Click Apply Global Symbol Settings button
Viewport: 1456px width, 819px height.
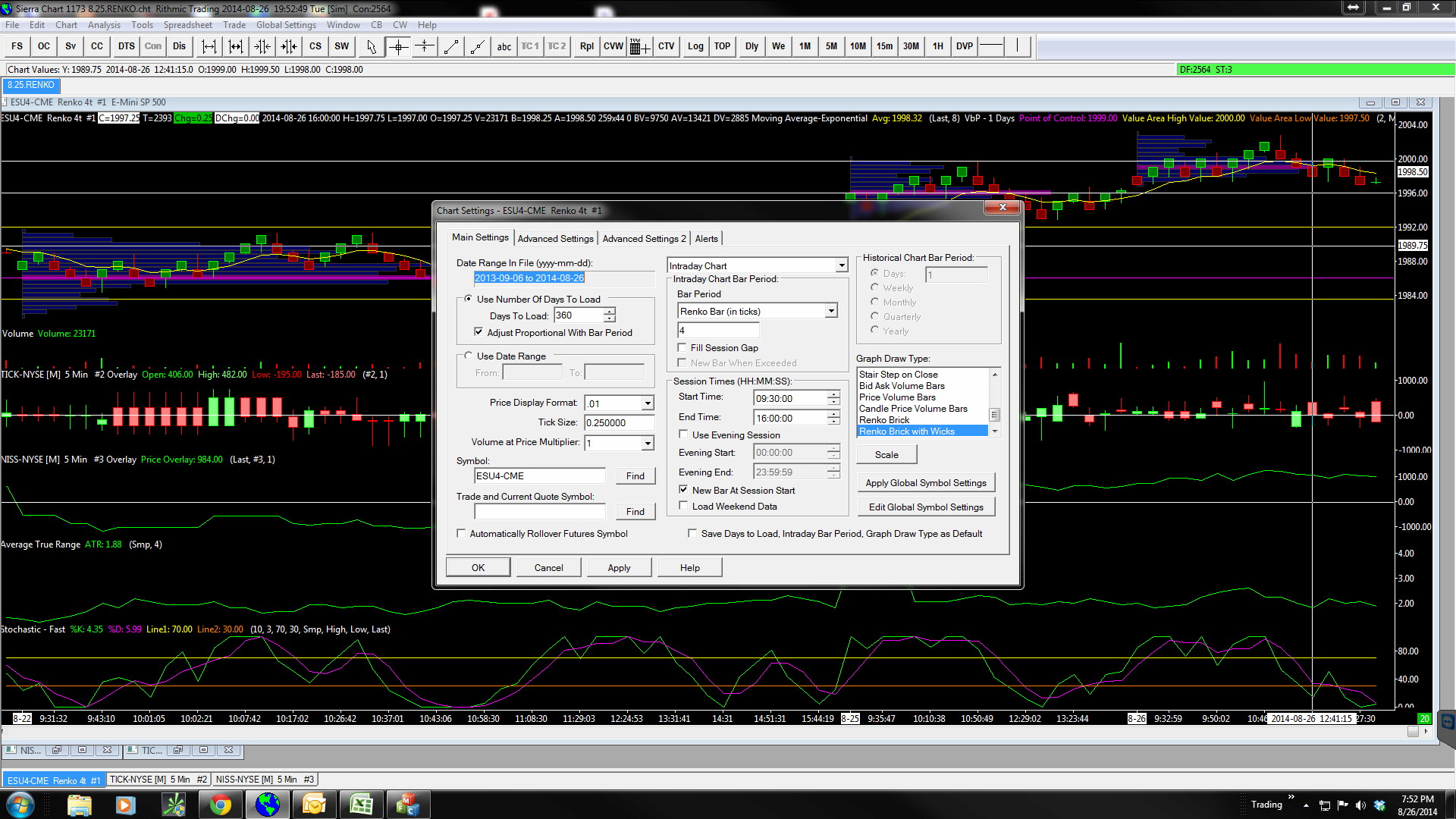[x=926, y=482]
